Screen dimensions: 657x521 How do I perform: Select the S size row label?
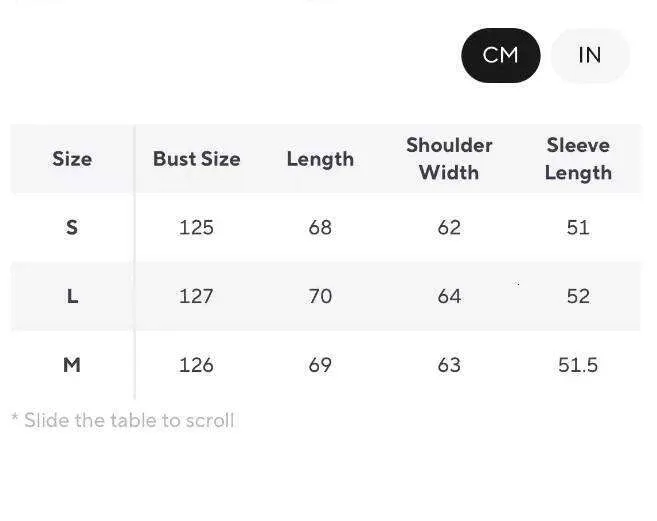(x=72, y=227)
